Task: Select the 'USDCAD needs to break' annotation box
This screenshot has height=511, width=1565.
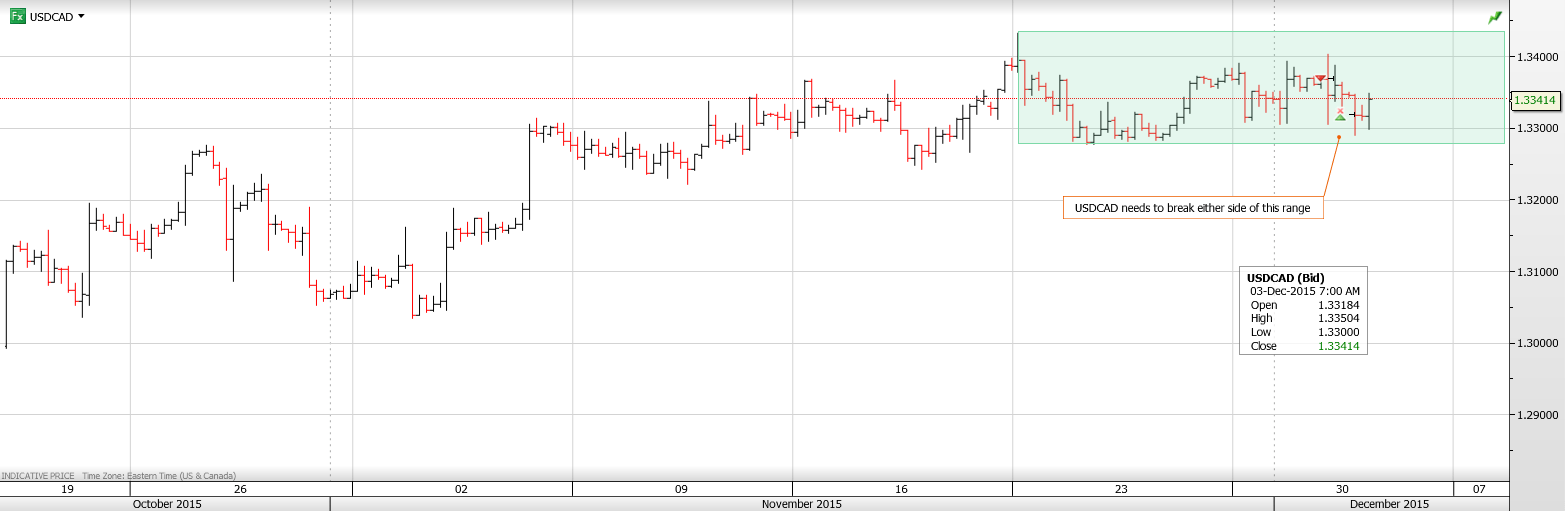Action: (1192, 208)
